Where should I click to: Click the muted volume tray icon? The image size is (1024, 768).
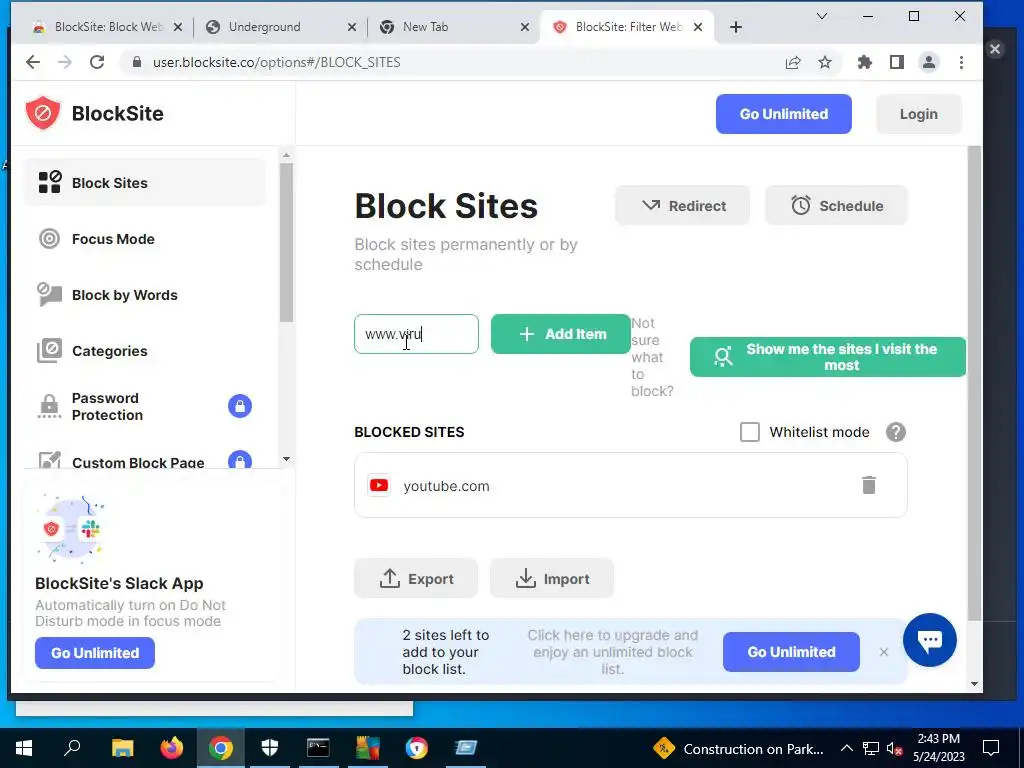pyautogui.click(x=895, y=748)
